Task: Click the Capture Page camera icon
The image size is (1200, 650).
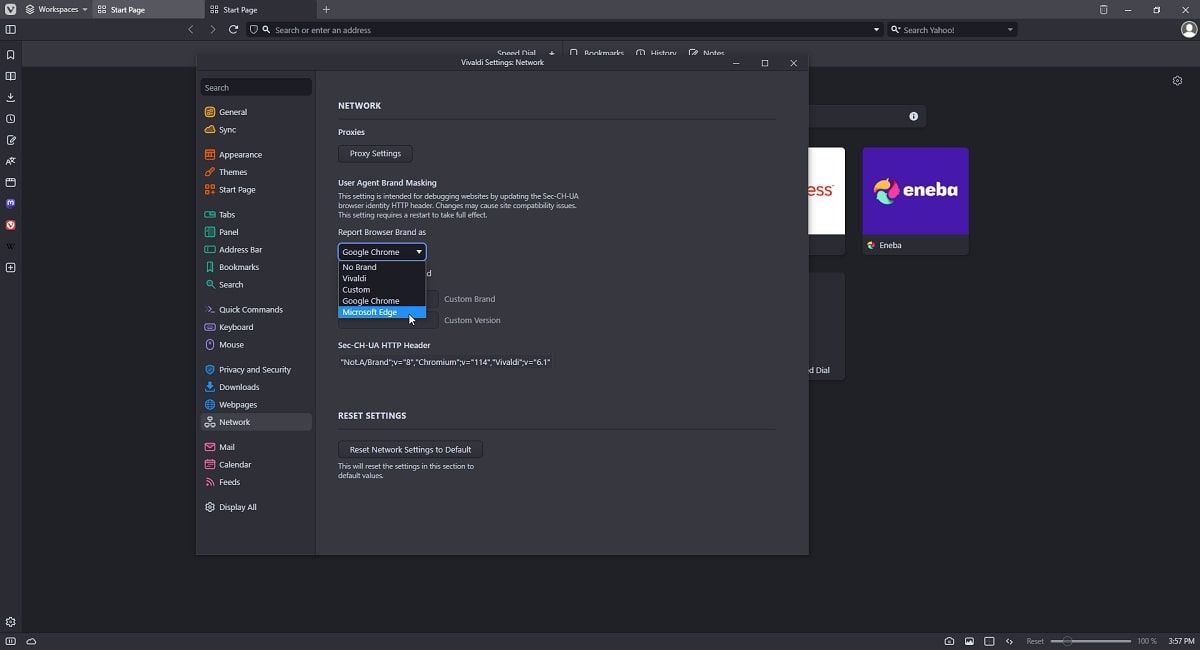Action: tap(949, 641)
